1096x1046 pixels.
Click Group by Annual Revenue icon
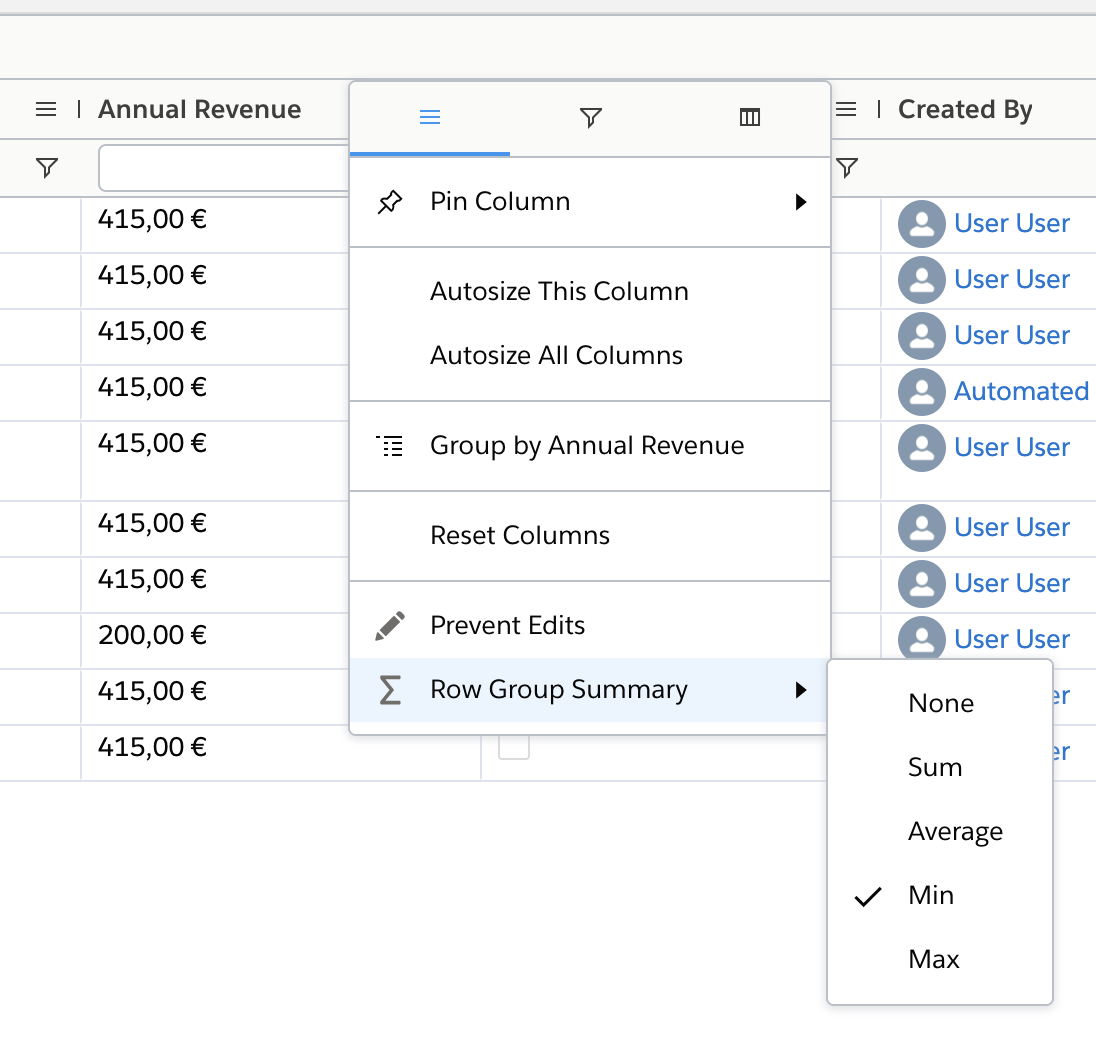tap(390, 446)
